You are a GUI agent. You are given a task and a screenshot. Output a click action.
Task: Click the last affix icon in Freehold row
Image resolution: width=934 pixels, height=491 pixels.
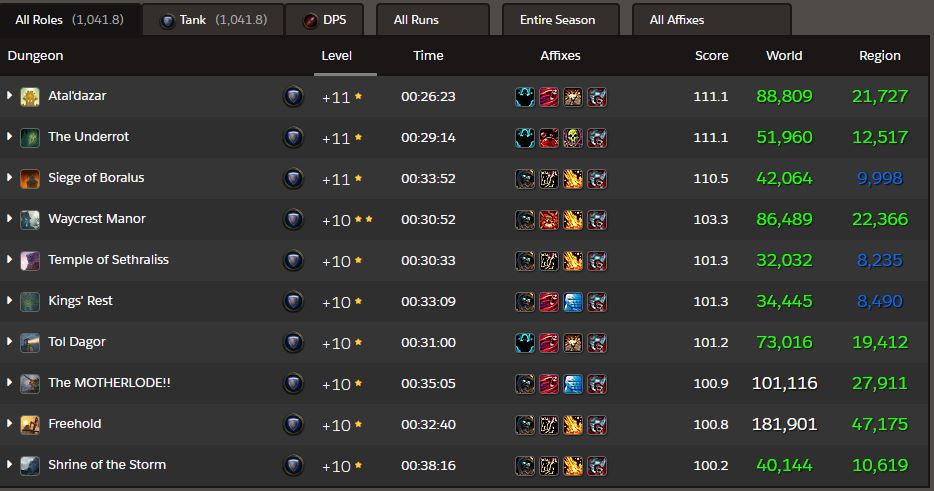tap(597, 425)
